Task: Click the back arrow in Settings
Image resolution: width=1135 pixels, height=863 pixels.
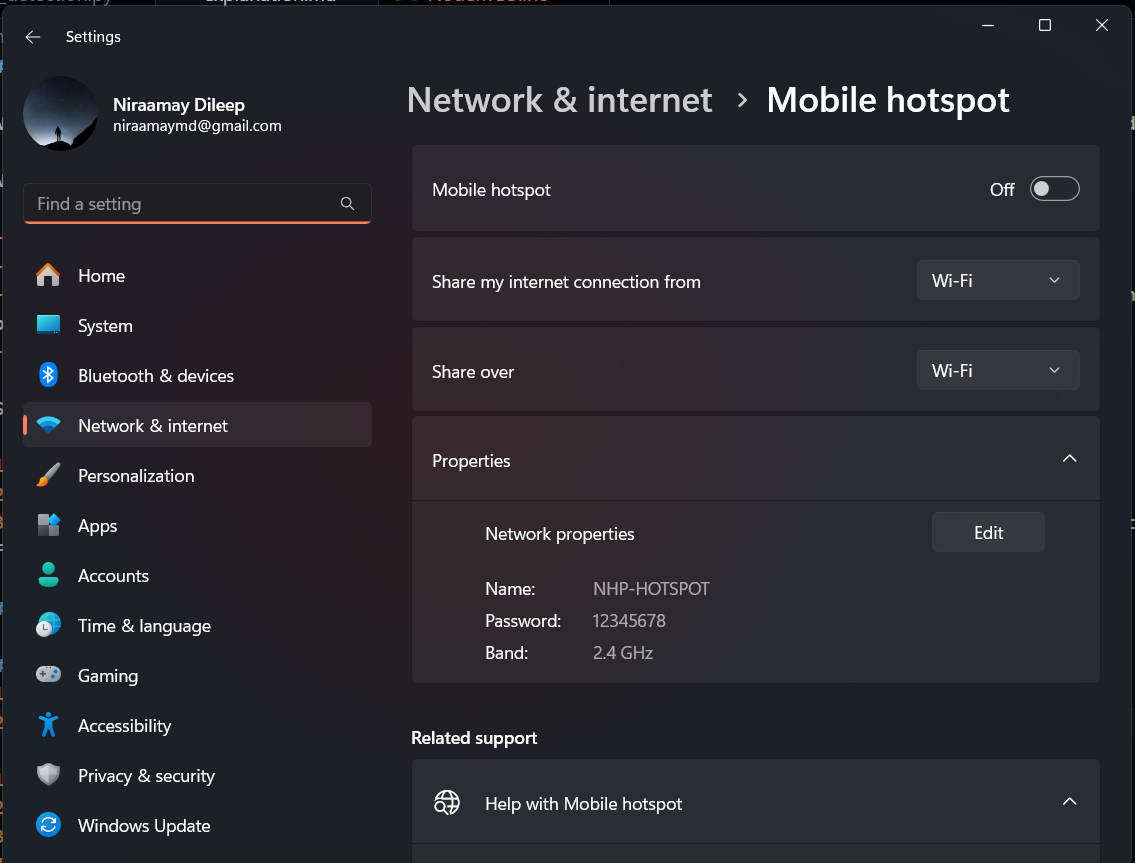Action: pos(33,37)
